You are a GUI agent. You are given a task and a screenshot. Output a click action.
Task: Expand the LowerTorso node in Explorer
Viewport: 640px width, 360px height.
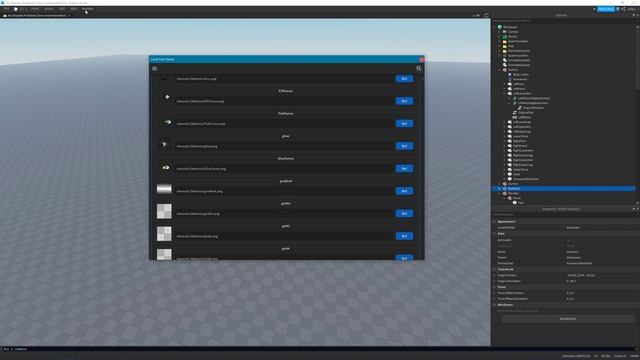coord(504,136)
